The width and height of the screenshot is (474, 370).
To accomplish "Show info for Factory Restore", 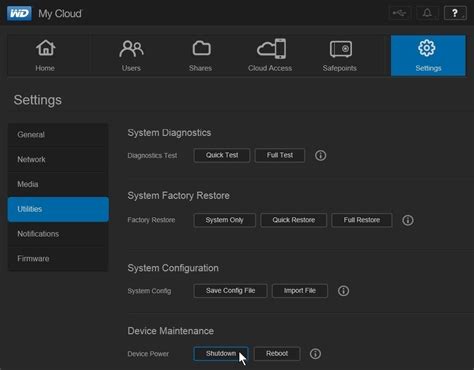I will tap(408, 220).
